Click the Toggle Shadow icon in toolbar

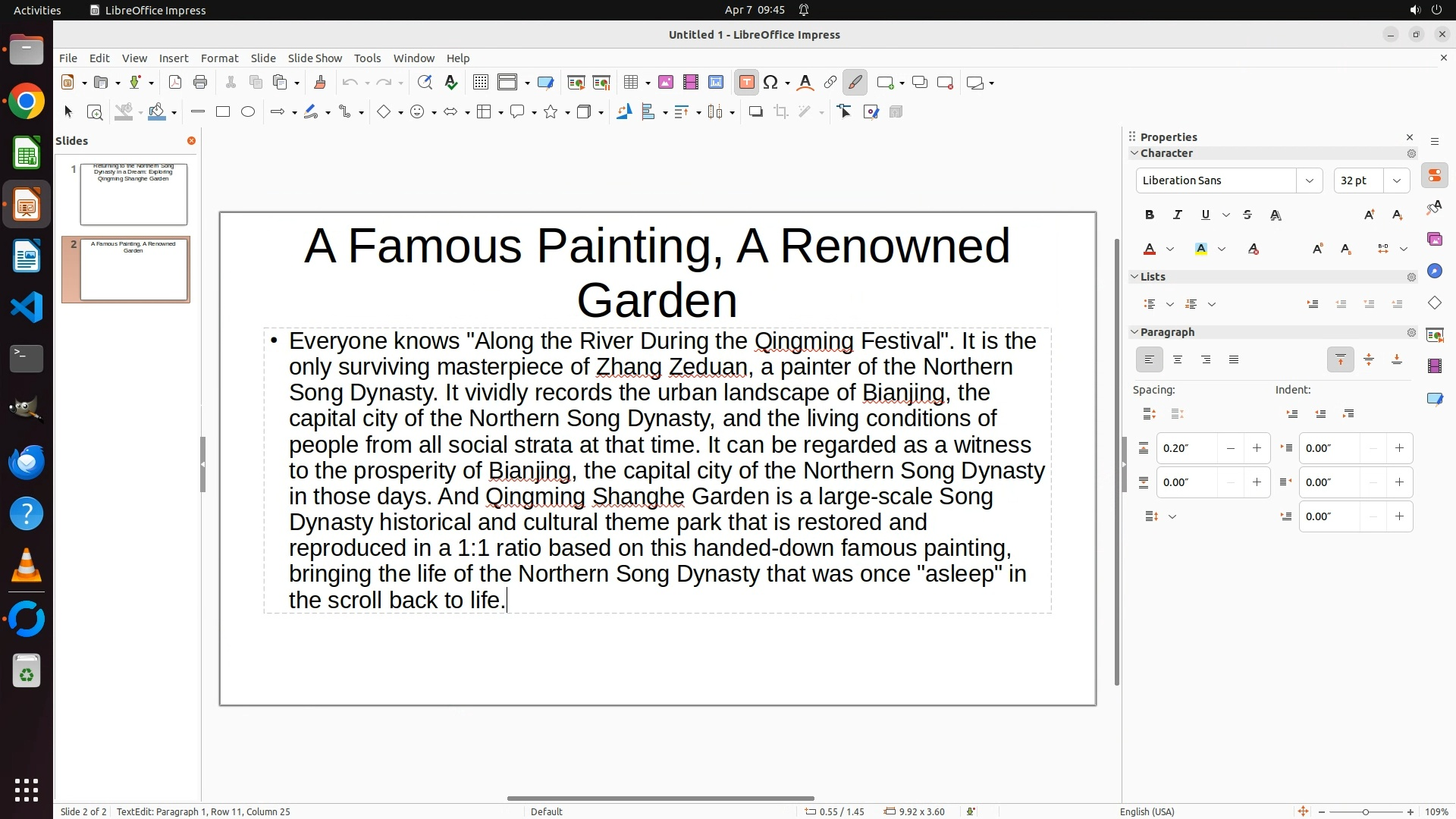(755, 112)
